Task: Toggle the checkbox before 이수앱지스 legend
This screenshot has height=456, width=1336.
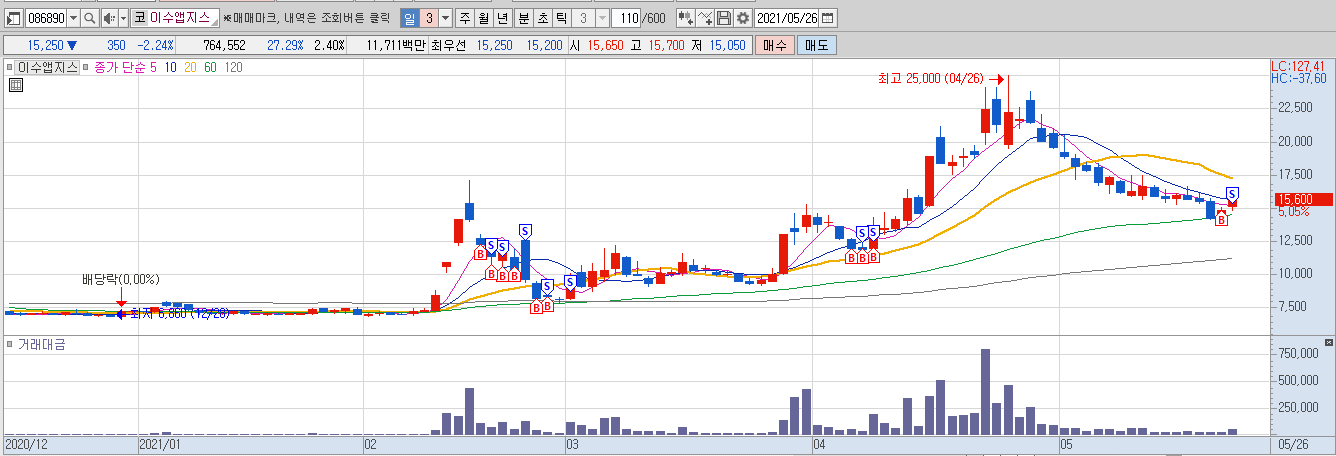Action: click(10, 67)
